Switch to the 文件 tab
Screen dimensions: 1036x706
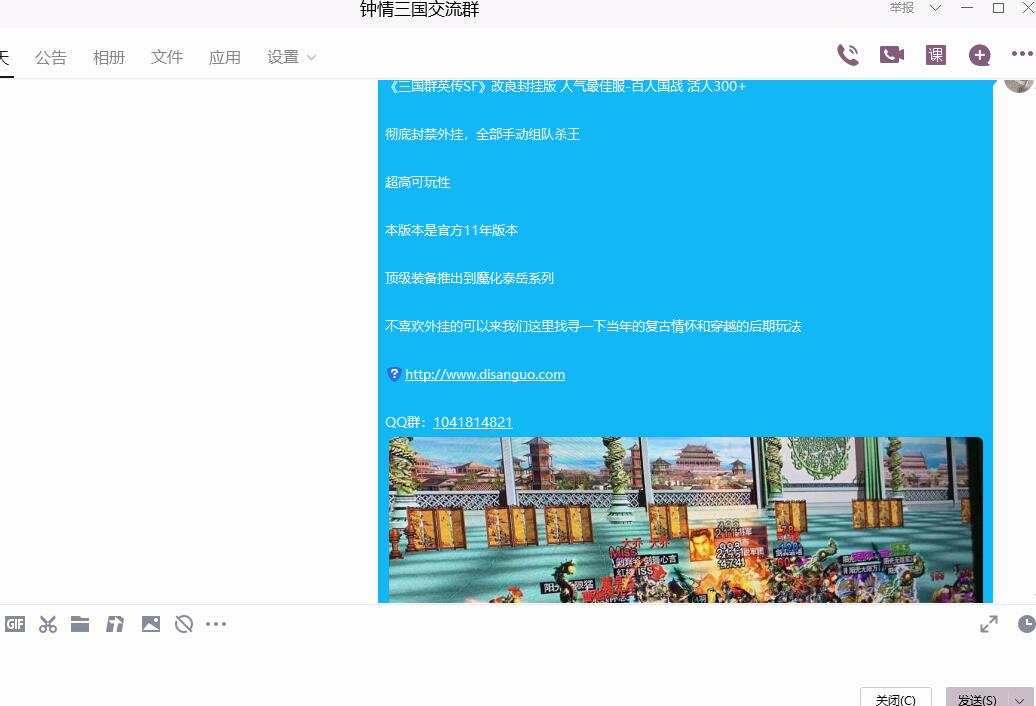click(x=167, y=57)
